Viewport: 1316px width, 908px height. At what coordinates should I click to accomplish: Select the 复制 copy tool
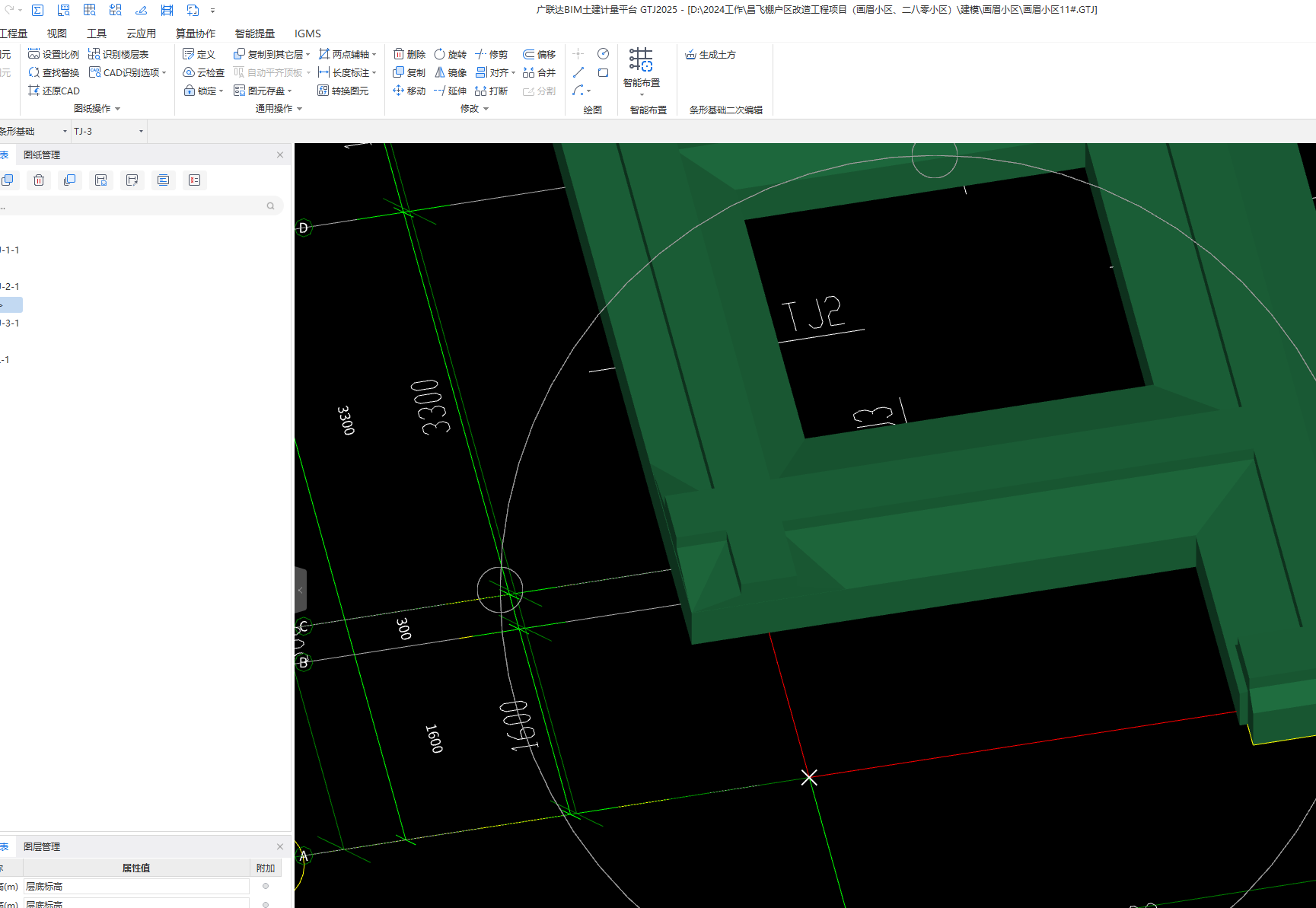coord(409,72)
